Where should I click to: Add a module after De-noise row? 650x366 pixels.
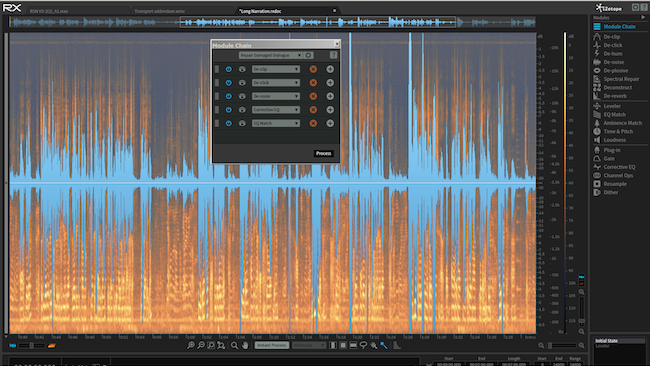[330, 96]
